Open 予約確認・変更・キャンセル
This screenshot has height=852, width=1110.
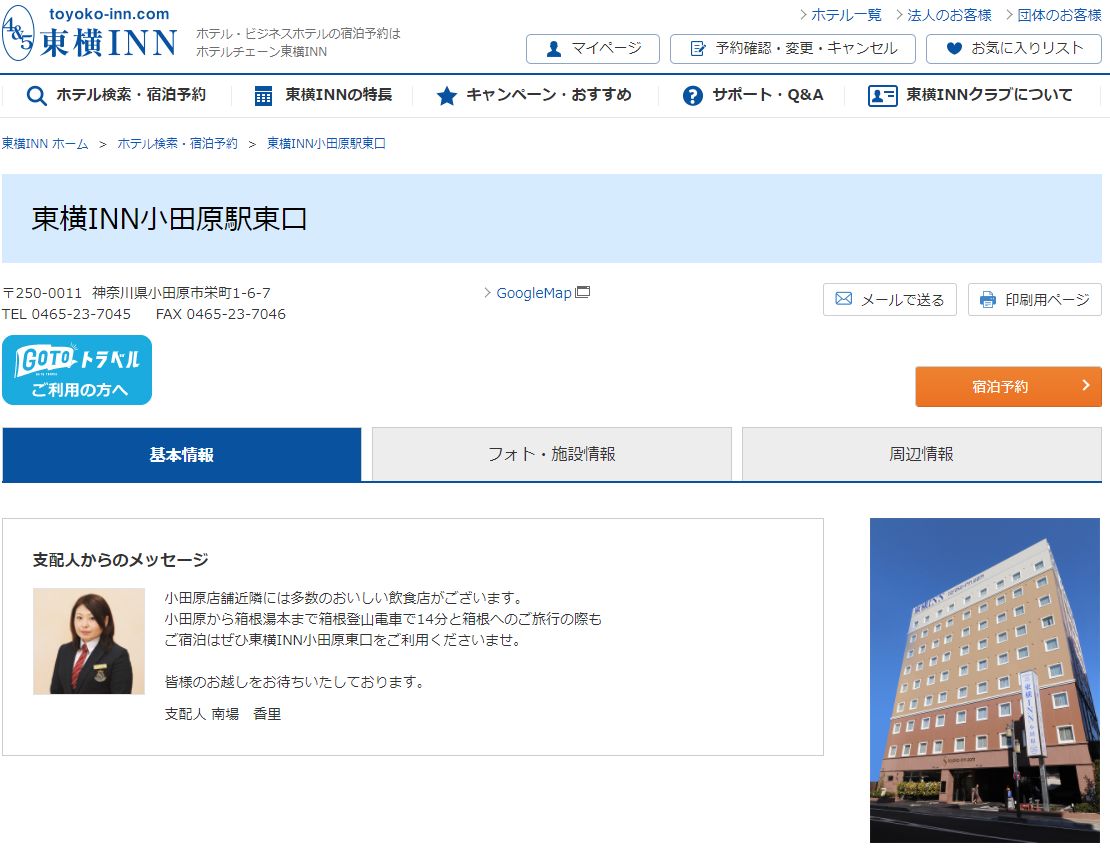[x=793, y=49]
